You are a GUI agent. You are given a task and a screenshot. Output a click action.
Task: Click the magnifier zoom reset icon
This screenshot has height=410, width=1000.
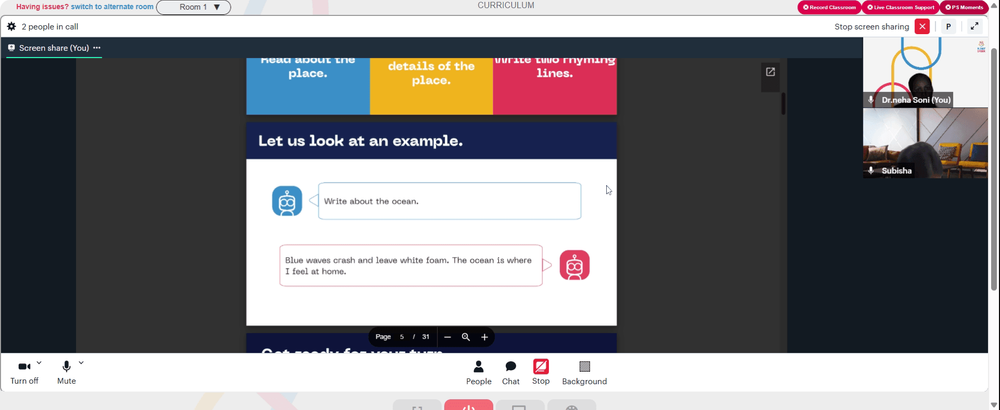point(466,337)
